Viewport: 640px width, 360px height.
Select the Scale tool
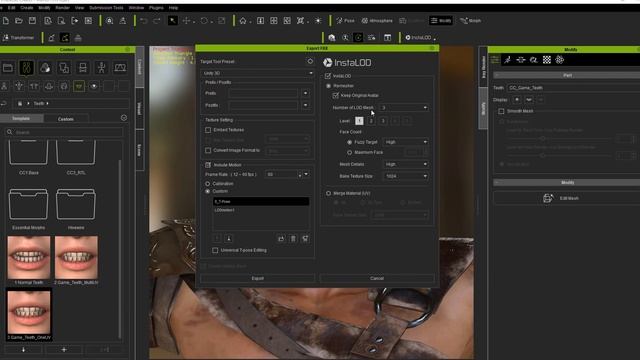222,20
